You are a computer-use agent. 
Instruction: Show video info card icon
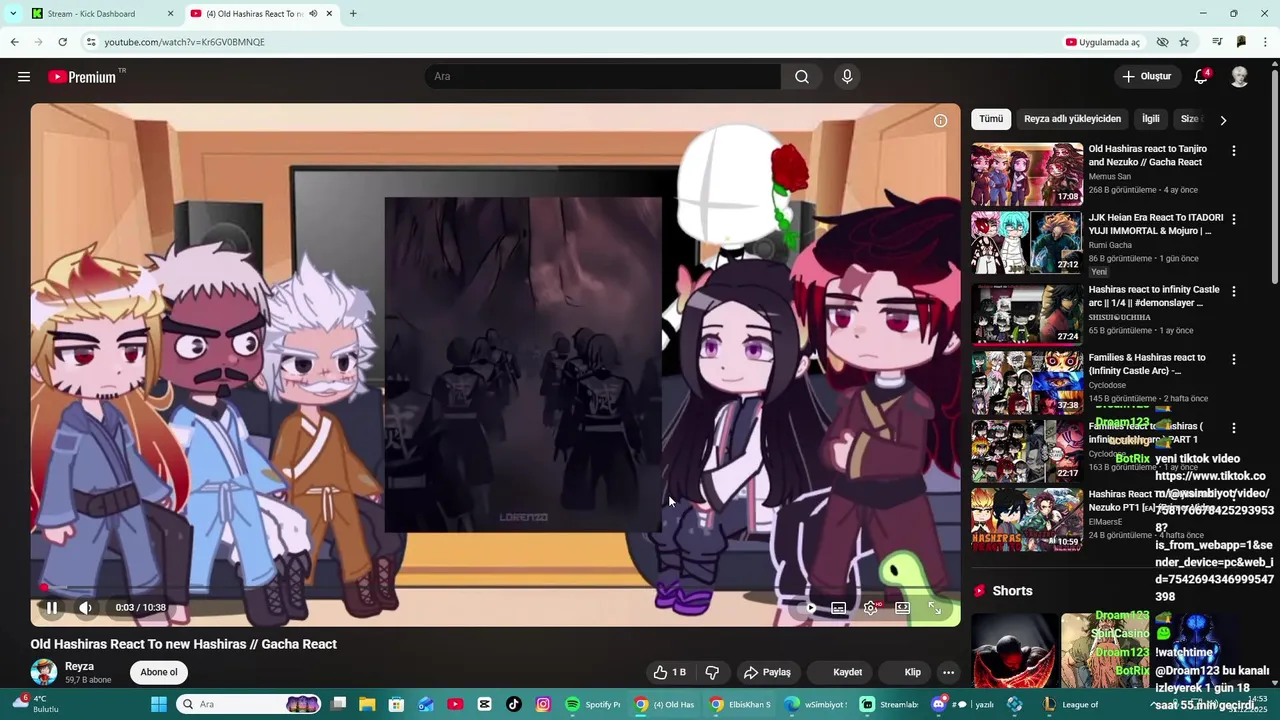940,121
